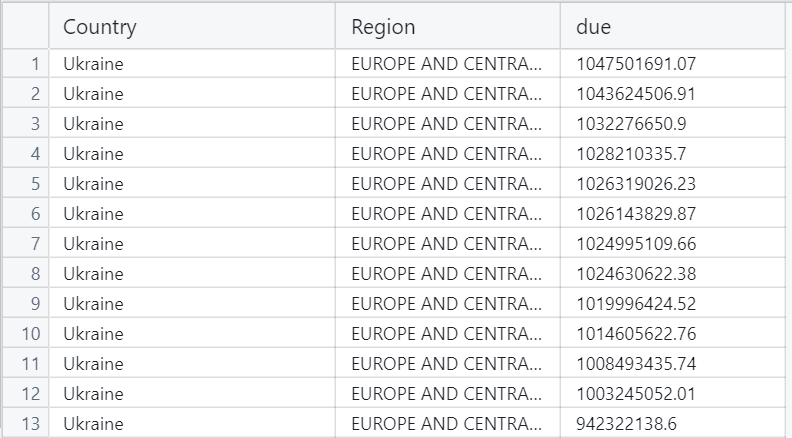Select row number 10
Image resolution: width=792 pixels, height=438 pixels.
pyautogui.click(x=26, y=333)
